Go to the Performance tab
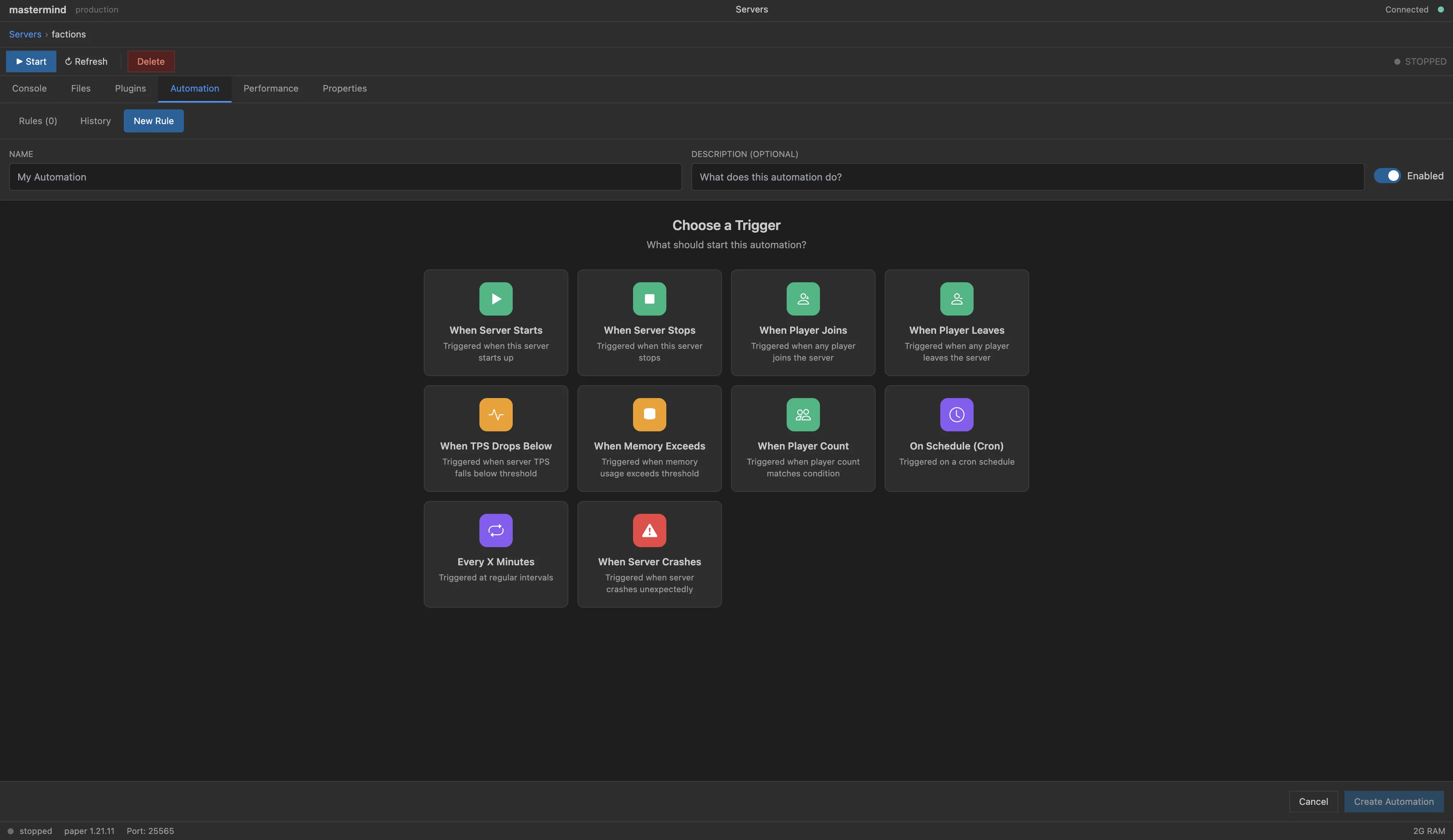This screenshot has width=1453, height=840. pyautogui.click(x=271, y=88)
